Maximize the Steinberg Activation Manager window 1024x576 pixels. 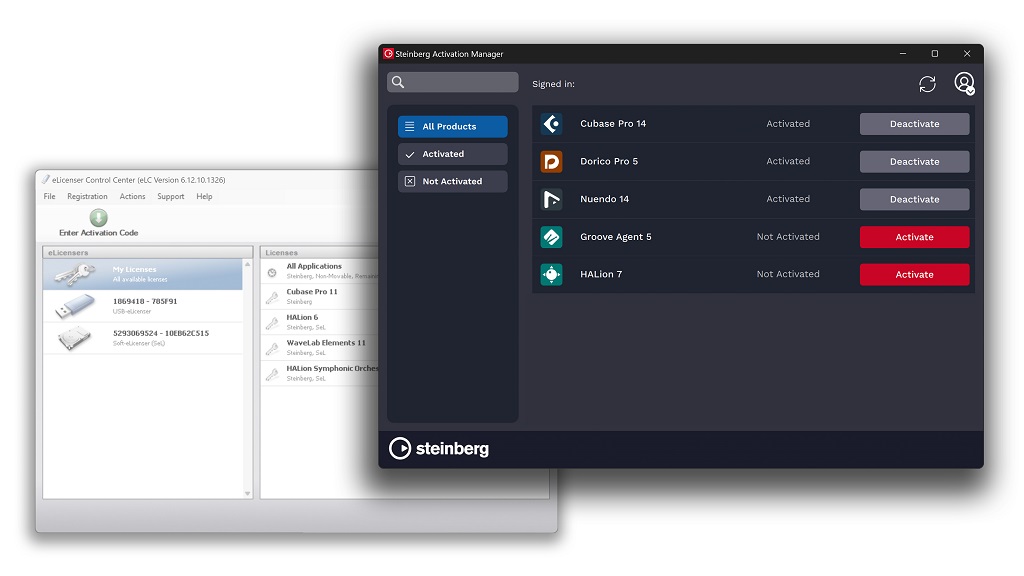point(935,54)
